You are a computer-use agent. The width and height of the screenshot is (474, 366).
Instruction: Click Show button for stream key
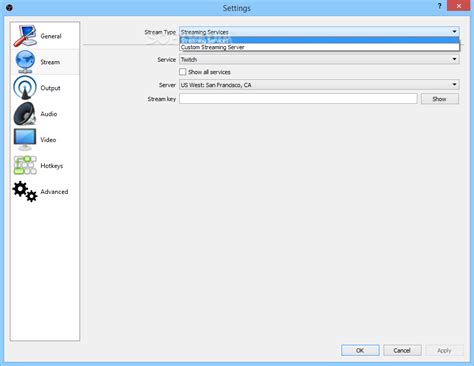click(440, 99)
